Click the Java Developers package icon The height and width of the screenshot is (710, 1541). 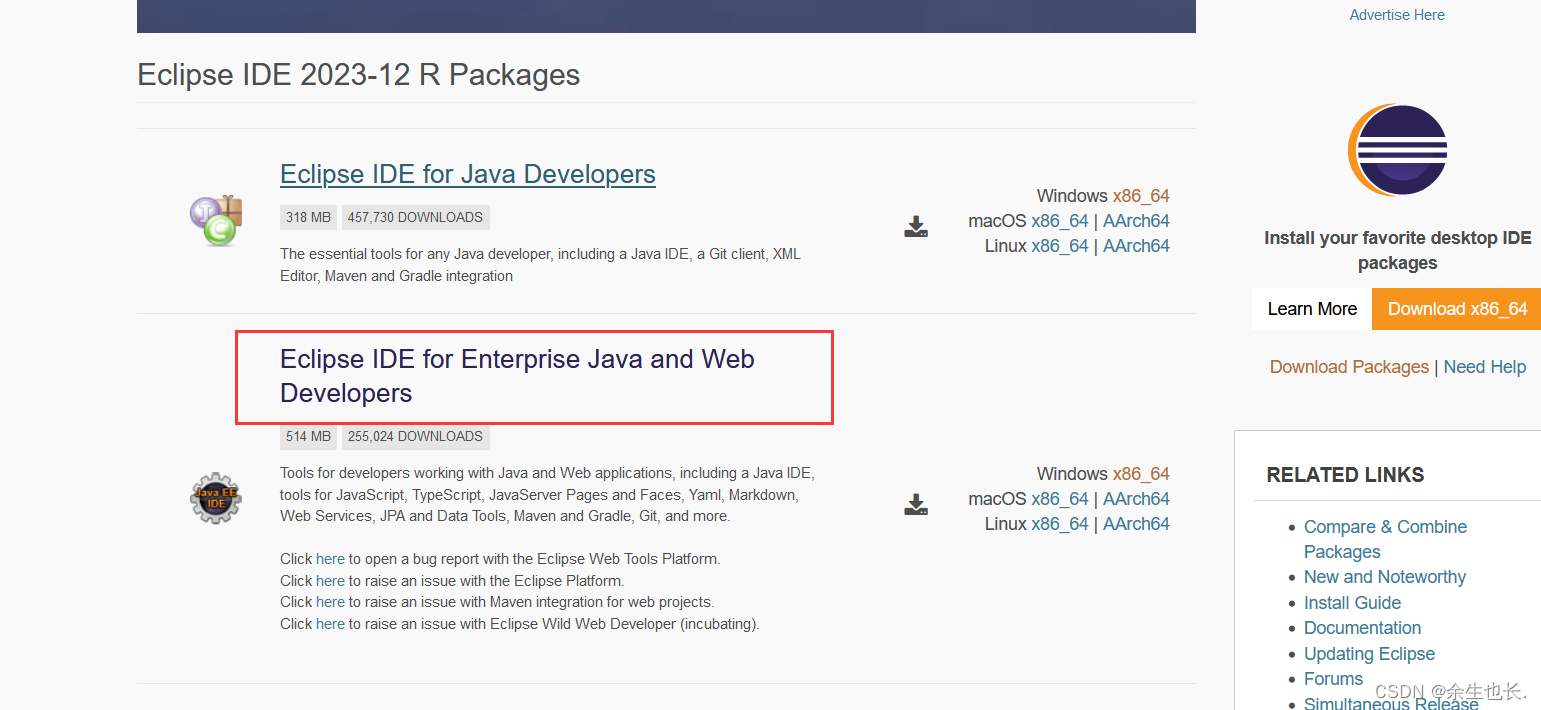click(x=216, y=220)
